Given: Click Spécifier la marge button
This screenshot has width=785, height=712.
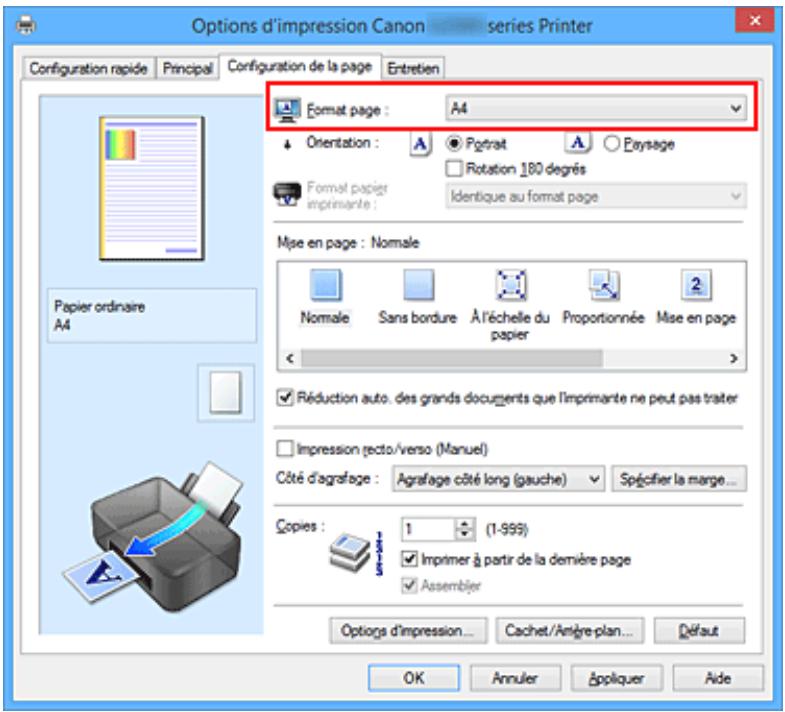Looking at the screenshot, I should click(x=678, y=479).
